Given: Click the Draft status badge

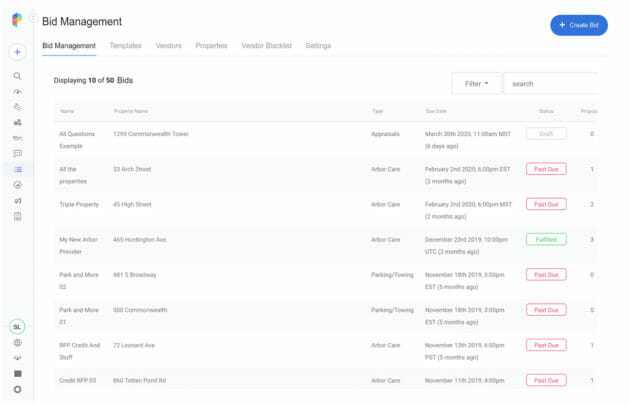Looking at the screenshot, I should click(546, 134).
